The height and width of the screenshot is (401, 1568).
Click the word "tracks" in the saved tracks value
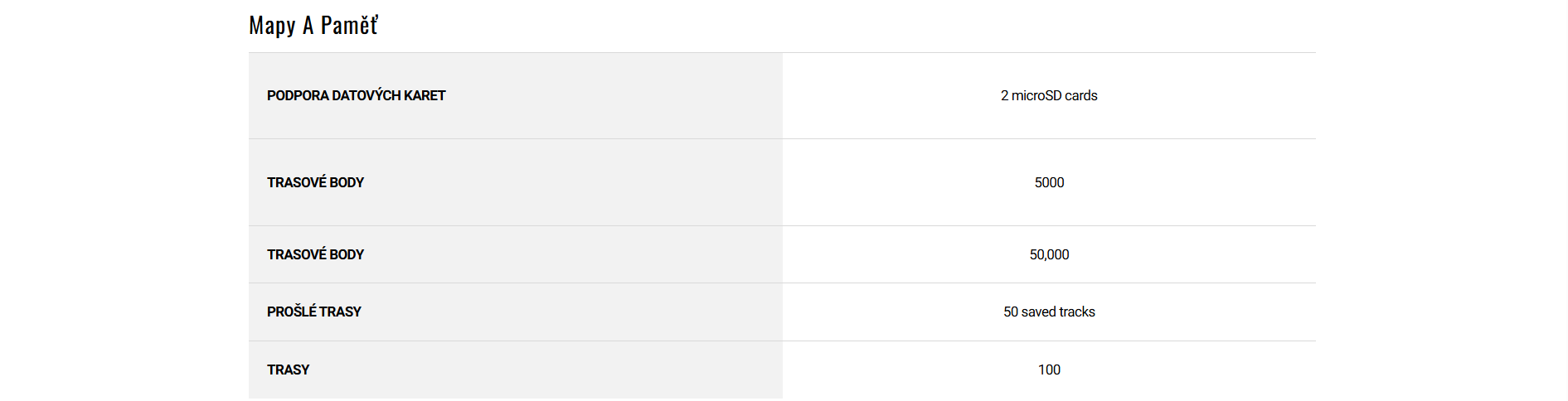coord(1077,312)
